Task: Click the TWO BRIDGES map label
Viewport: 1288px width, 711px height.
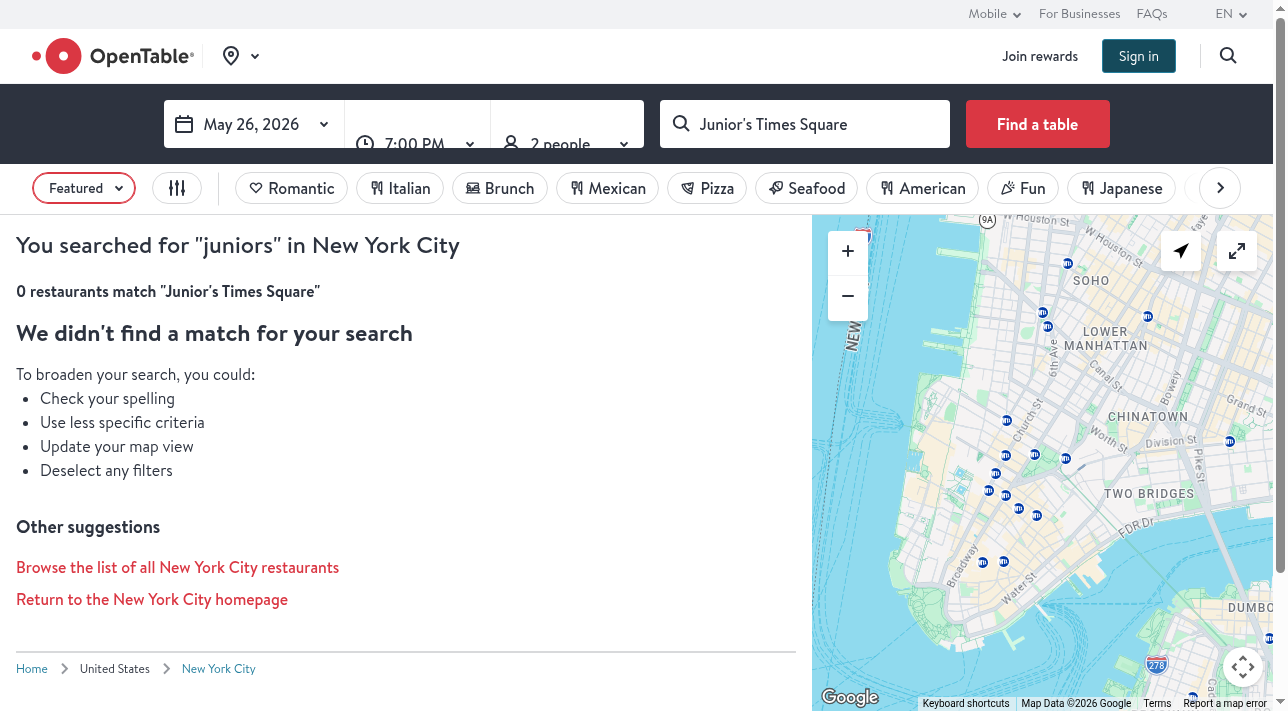Action: 1149,494
